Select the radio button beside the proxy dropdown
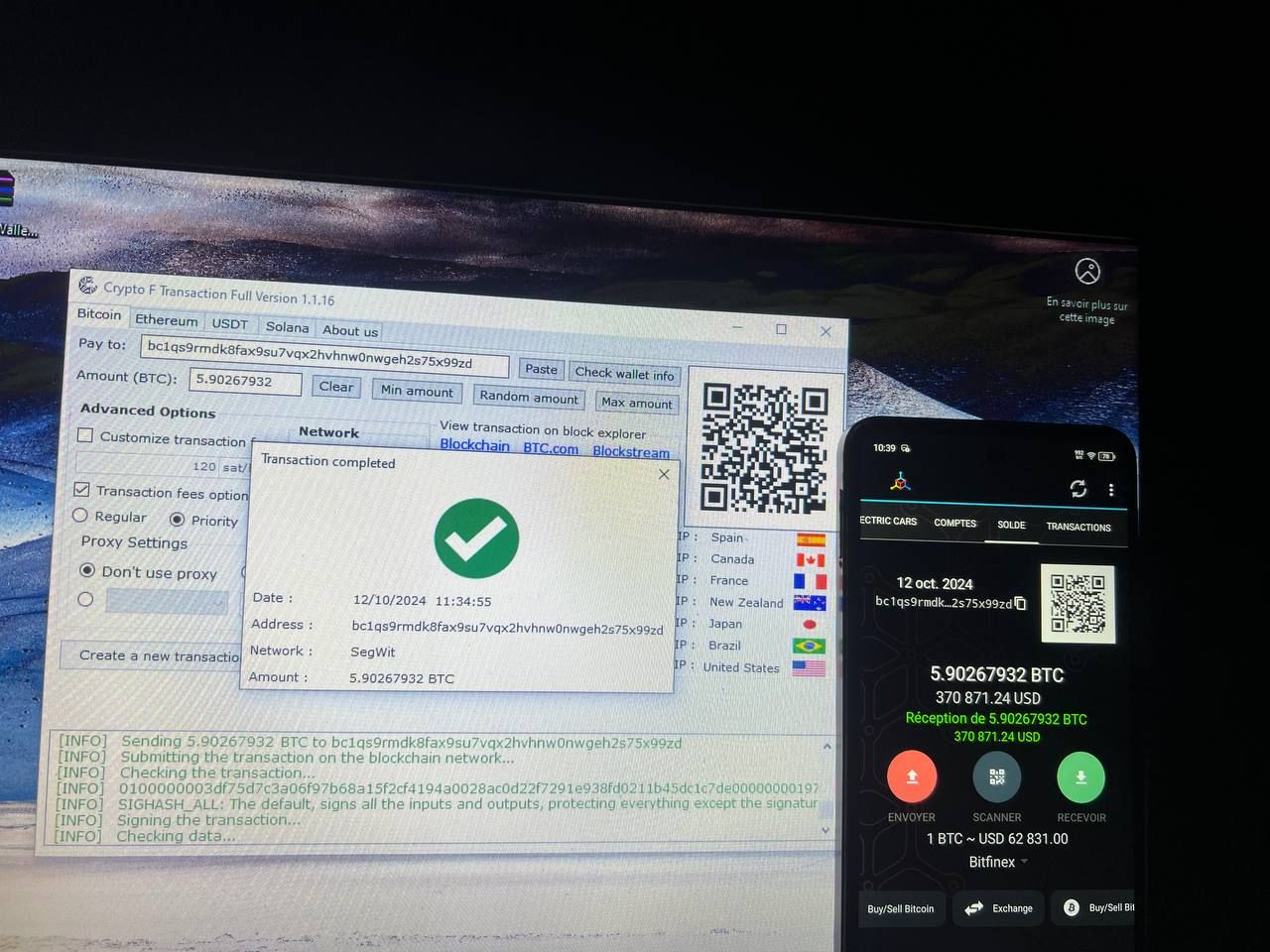The width and height of the screenshot is (1270, 952). (85, 599)
